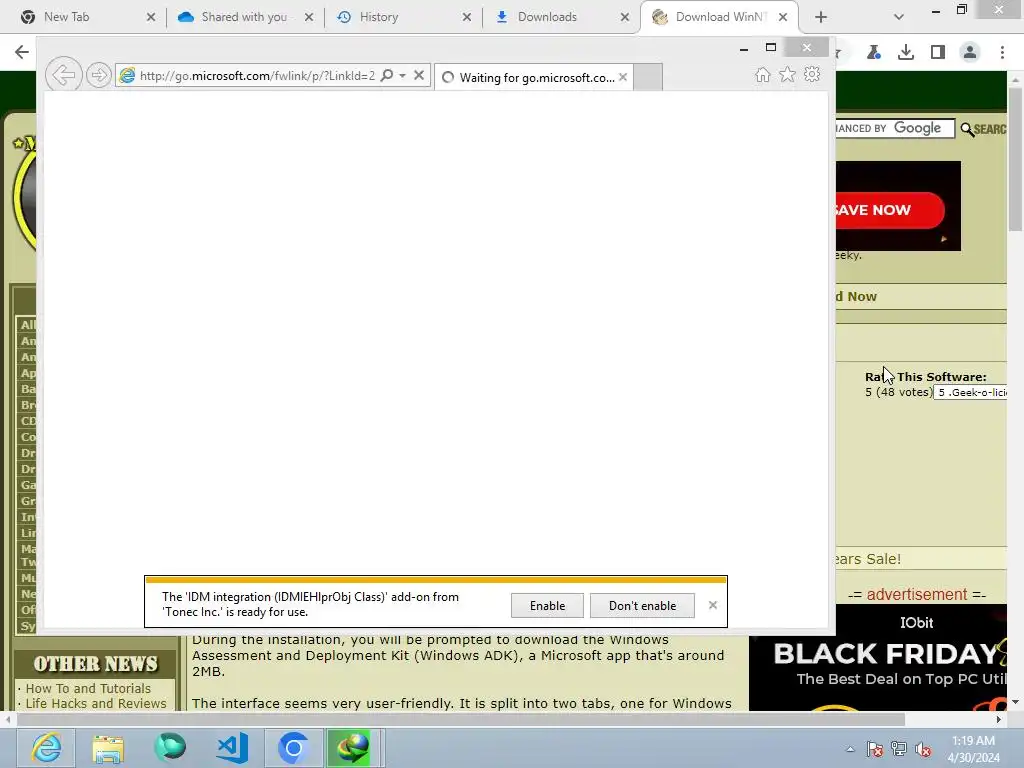Select the 'Waiting for go.microsoft.co...' tab
This screenshot has width=1024, height=768.
click(533, 77)
